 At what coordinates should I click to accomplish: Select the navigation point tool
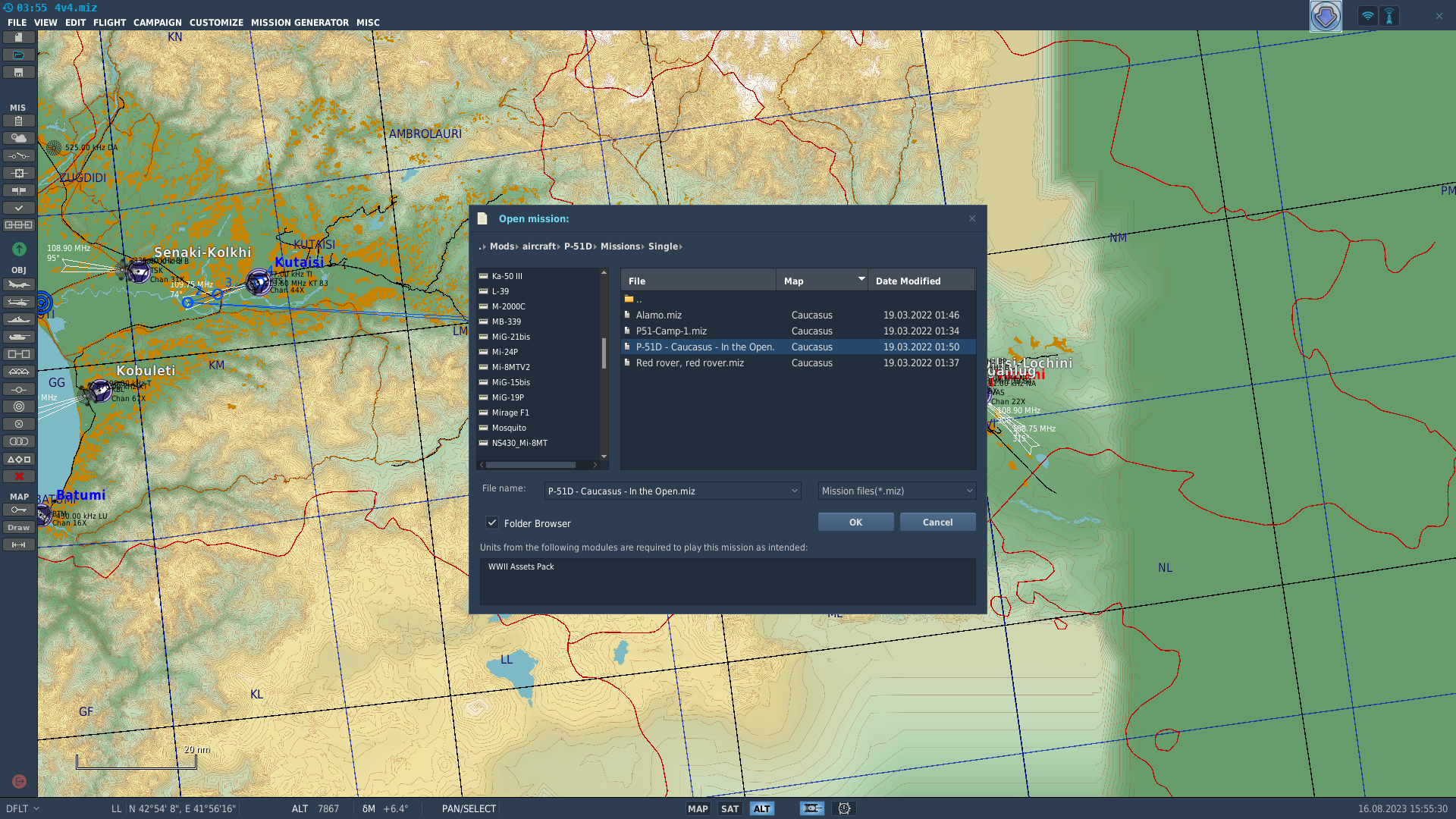pos(19,389)
